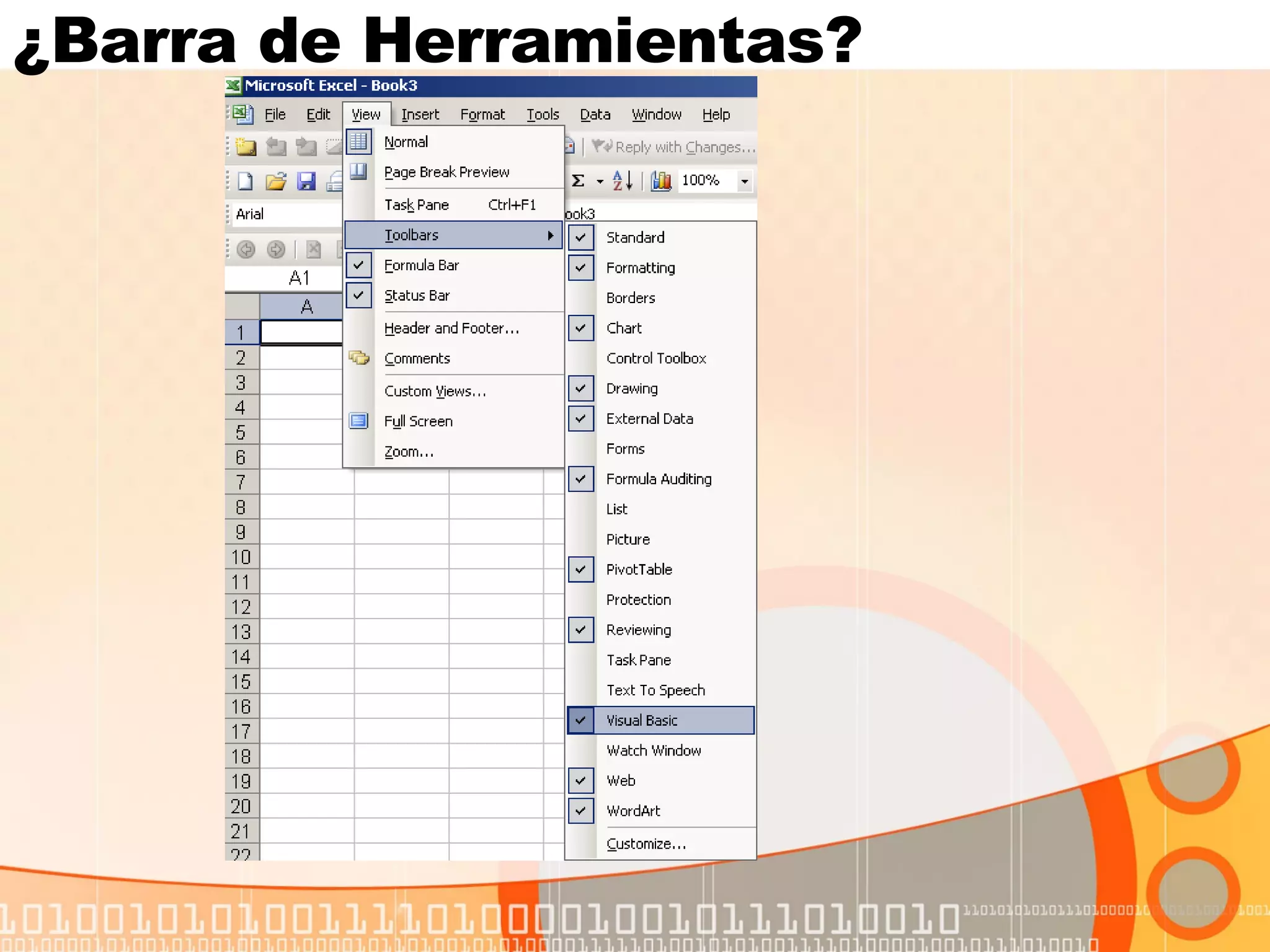Toggle the Web toolbar
Image resolution: width=1270 pixels, height=952 pixels.
pyautogui.click(x=661, y=780)
